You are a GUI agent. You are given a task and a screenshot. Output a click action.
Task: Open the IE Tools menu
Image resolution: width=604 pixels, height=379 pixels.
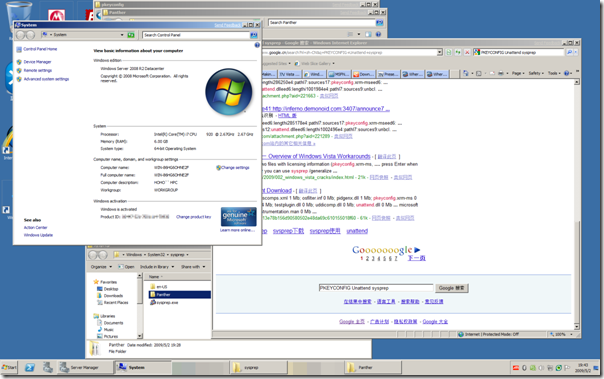(554, 73)
